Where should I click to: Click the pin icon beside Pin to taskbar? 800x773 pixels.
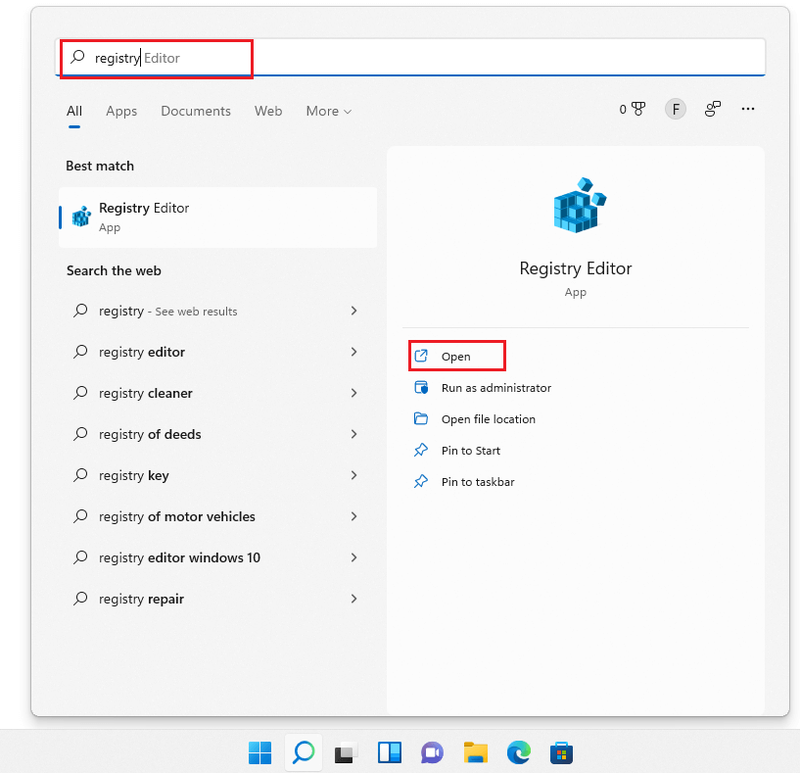[421, 481]
